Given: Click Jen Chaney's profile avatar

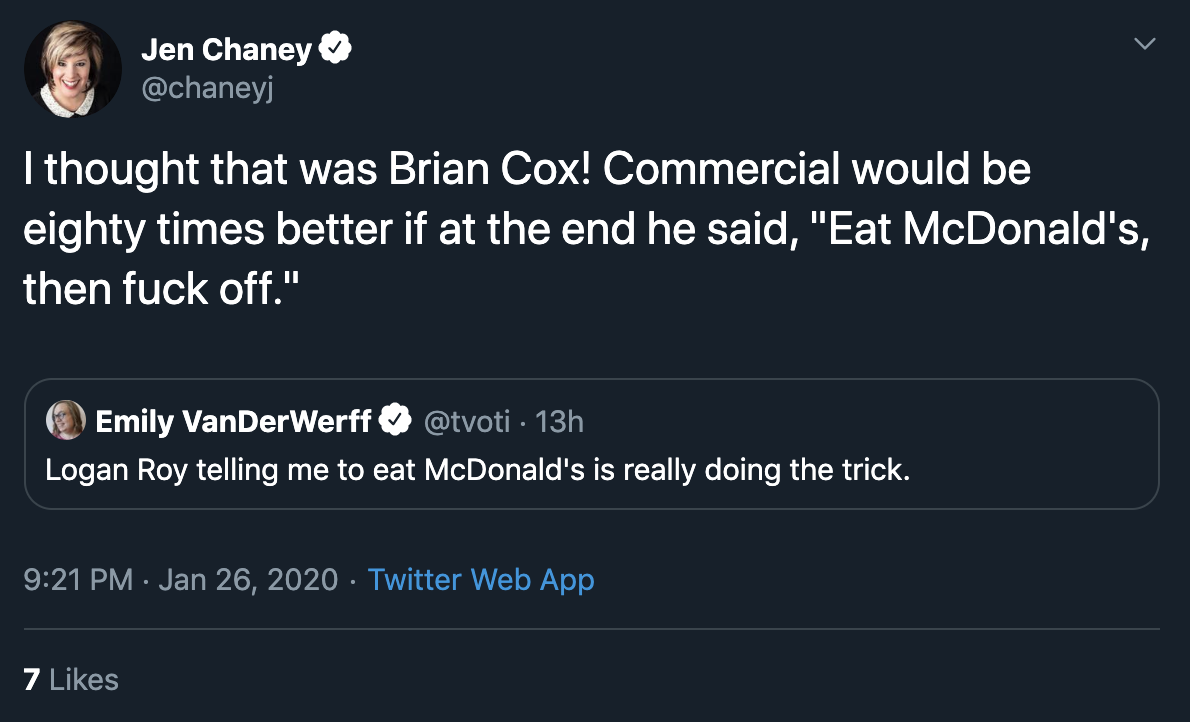Looking at the screenshot, I should click(73, 69).
